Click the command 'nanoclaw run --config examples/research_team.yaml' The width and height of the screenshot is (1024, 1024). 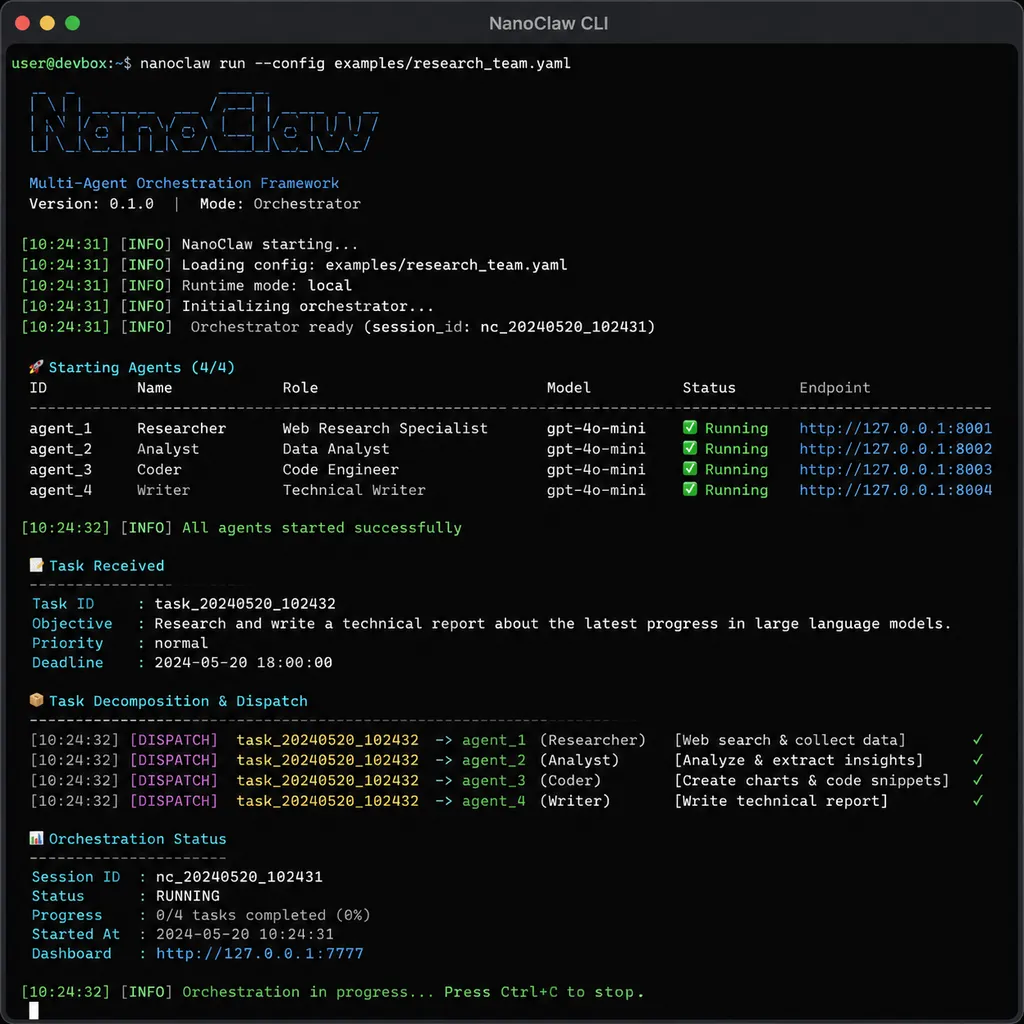click(355, 63)
